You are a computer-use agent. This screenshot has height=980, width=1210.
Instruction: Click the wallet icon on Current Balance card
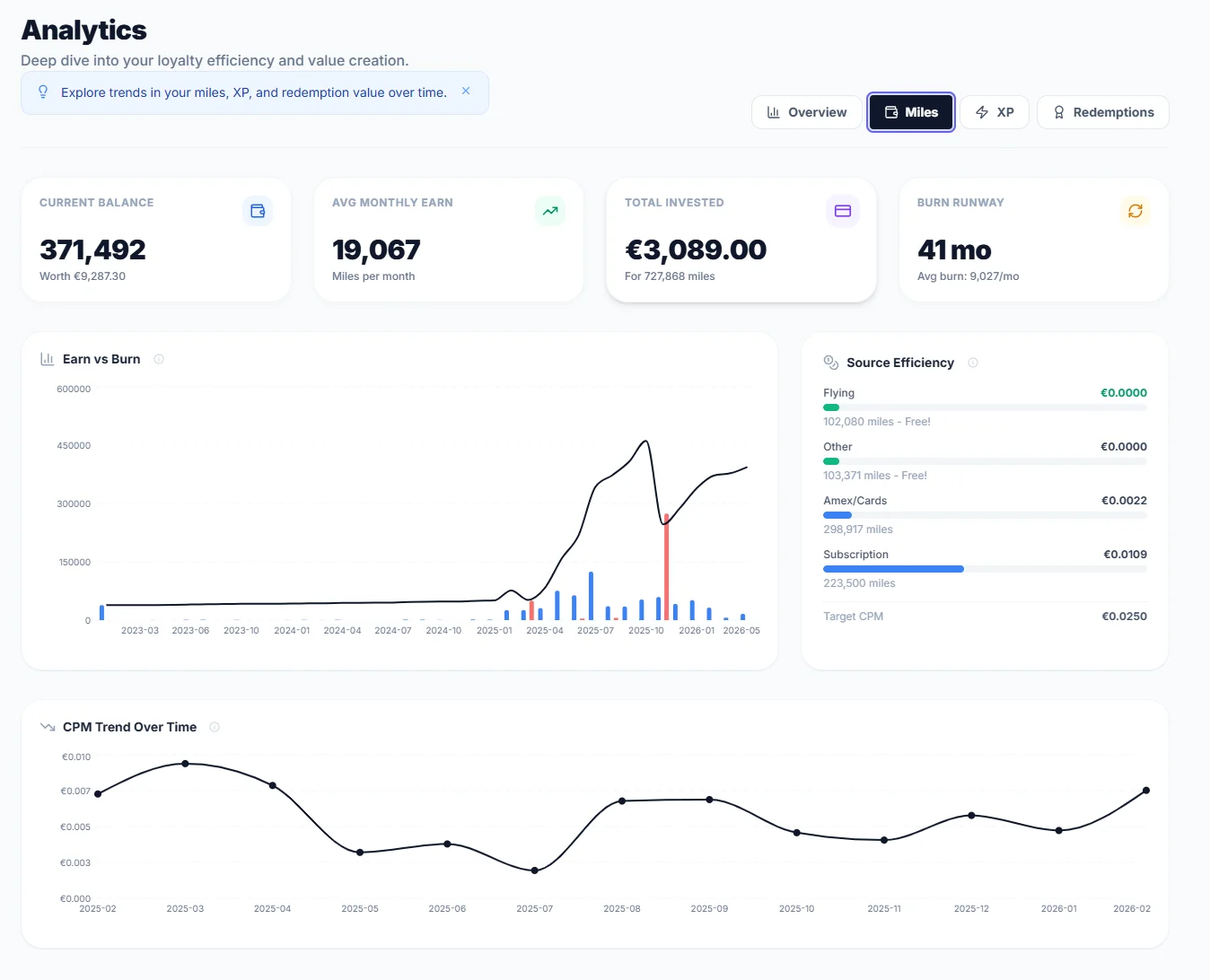258,211
